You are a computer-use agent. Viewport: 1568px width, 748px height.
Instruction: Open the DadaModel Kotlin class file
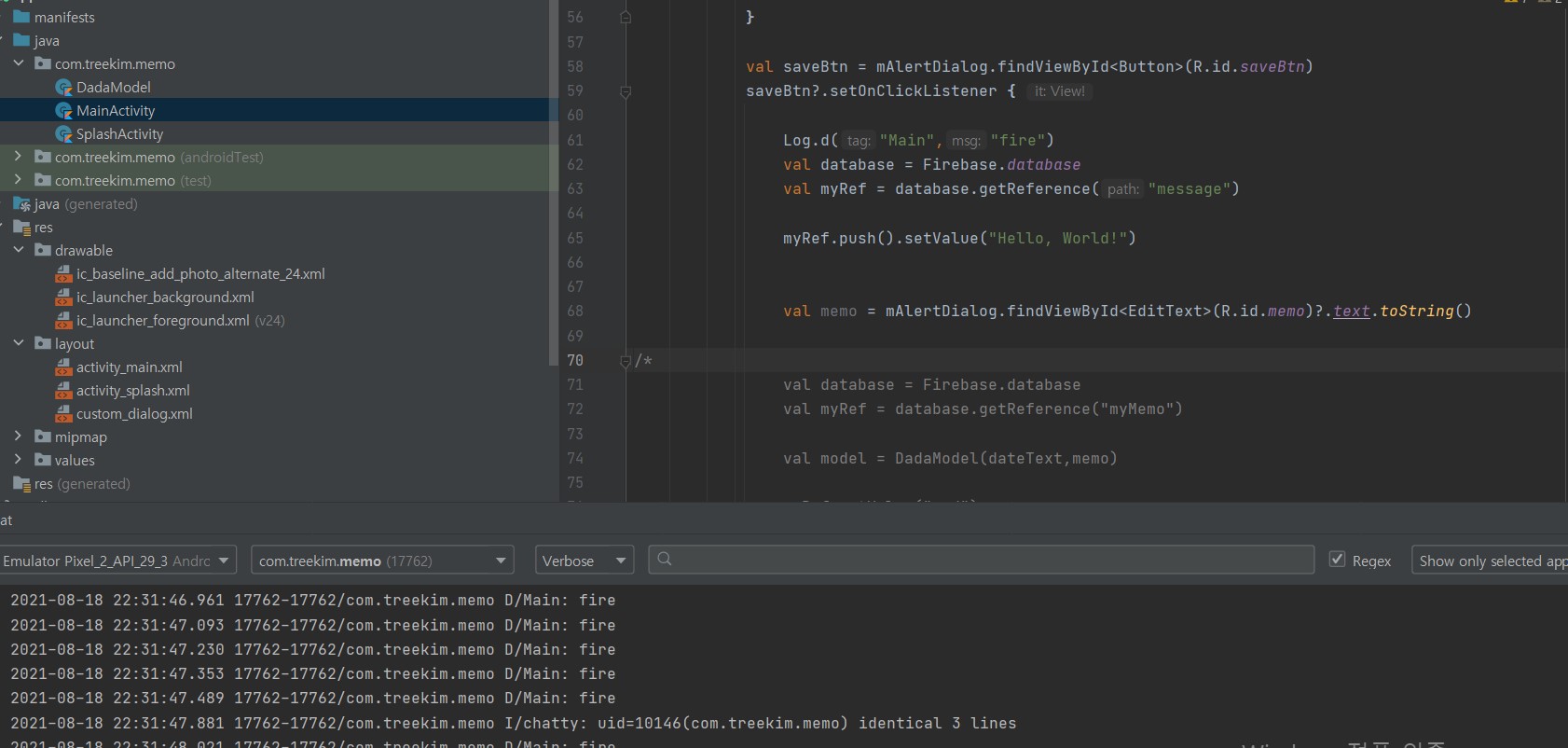(113, 87)
